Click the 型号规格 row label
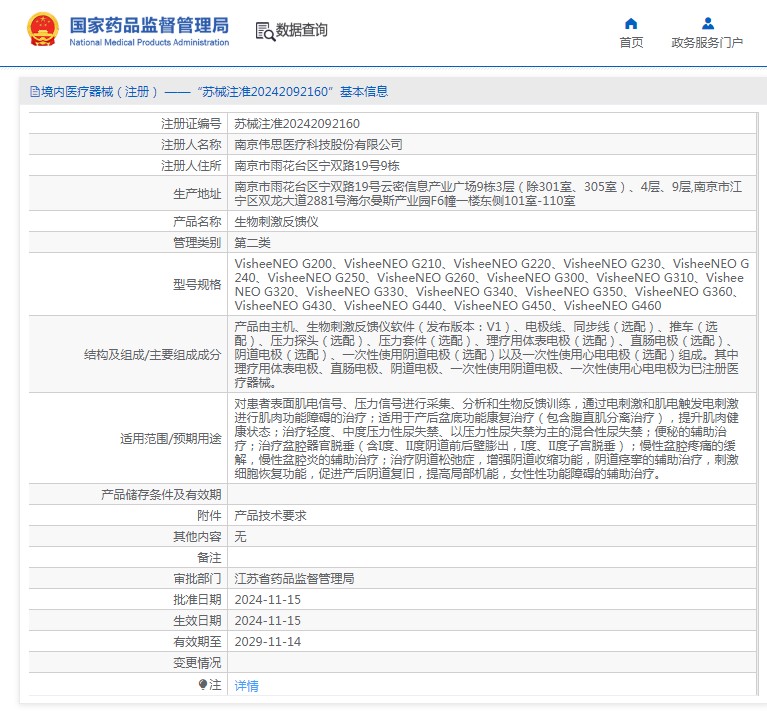 coord(196,284)
